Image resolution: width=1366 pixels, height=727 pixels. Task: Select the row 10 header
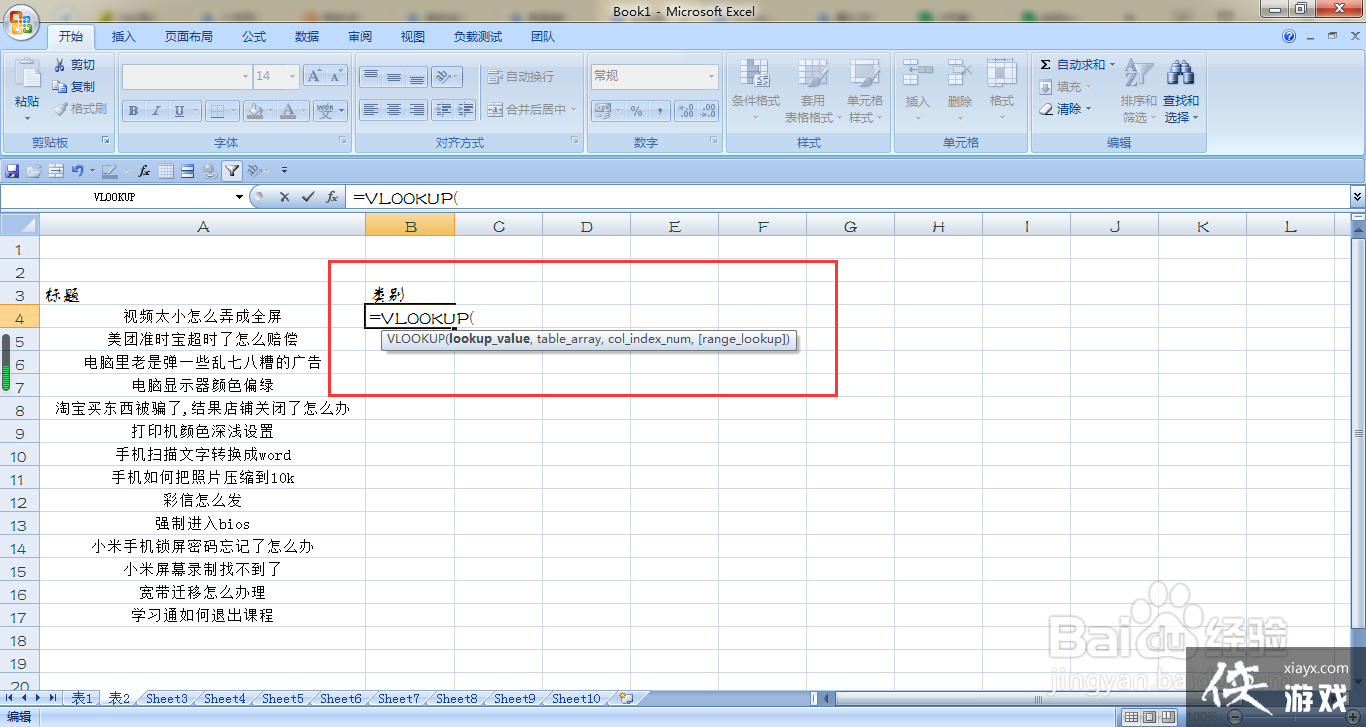[x=19, y=455]
